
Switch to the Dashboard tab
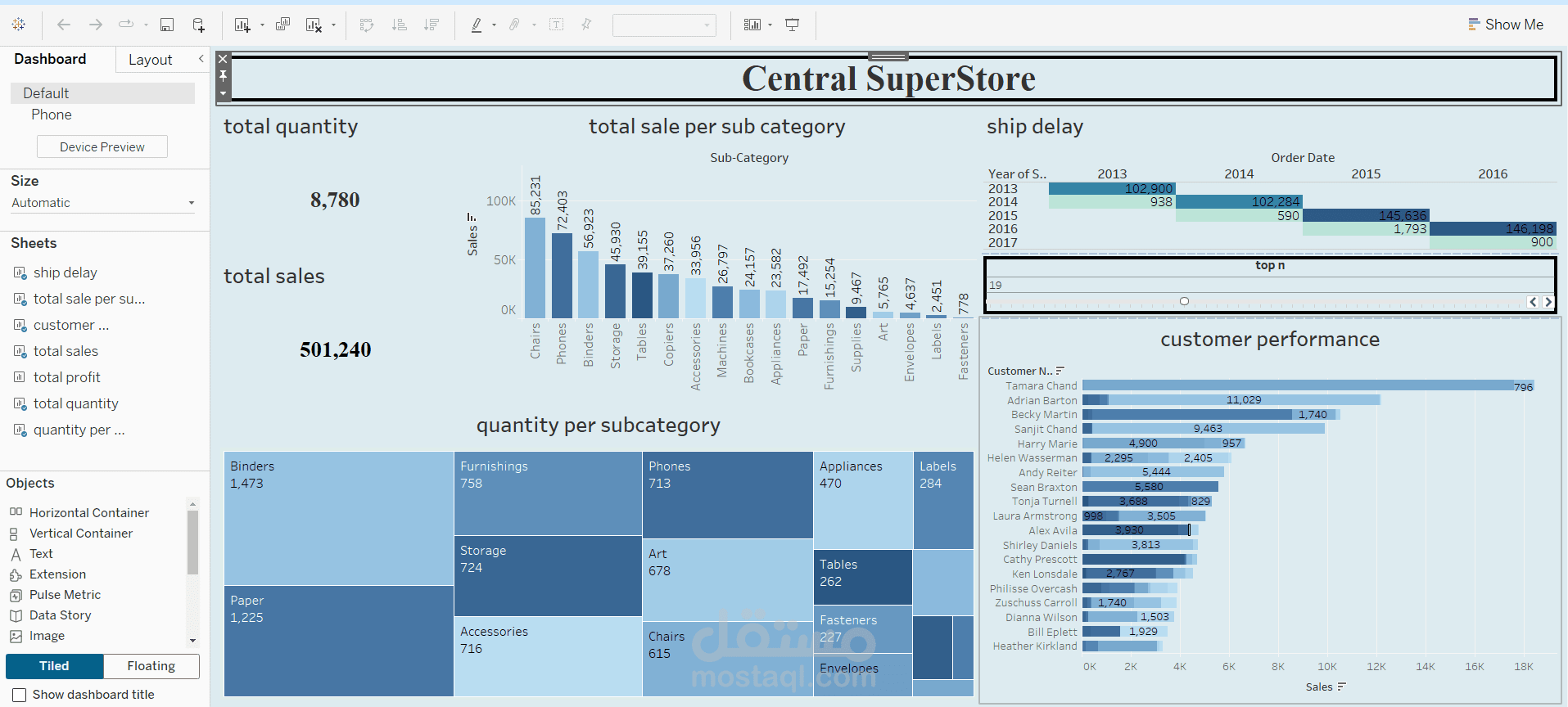(x=50, y=59)
